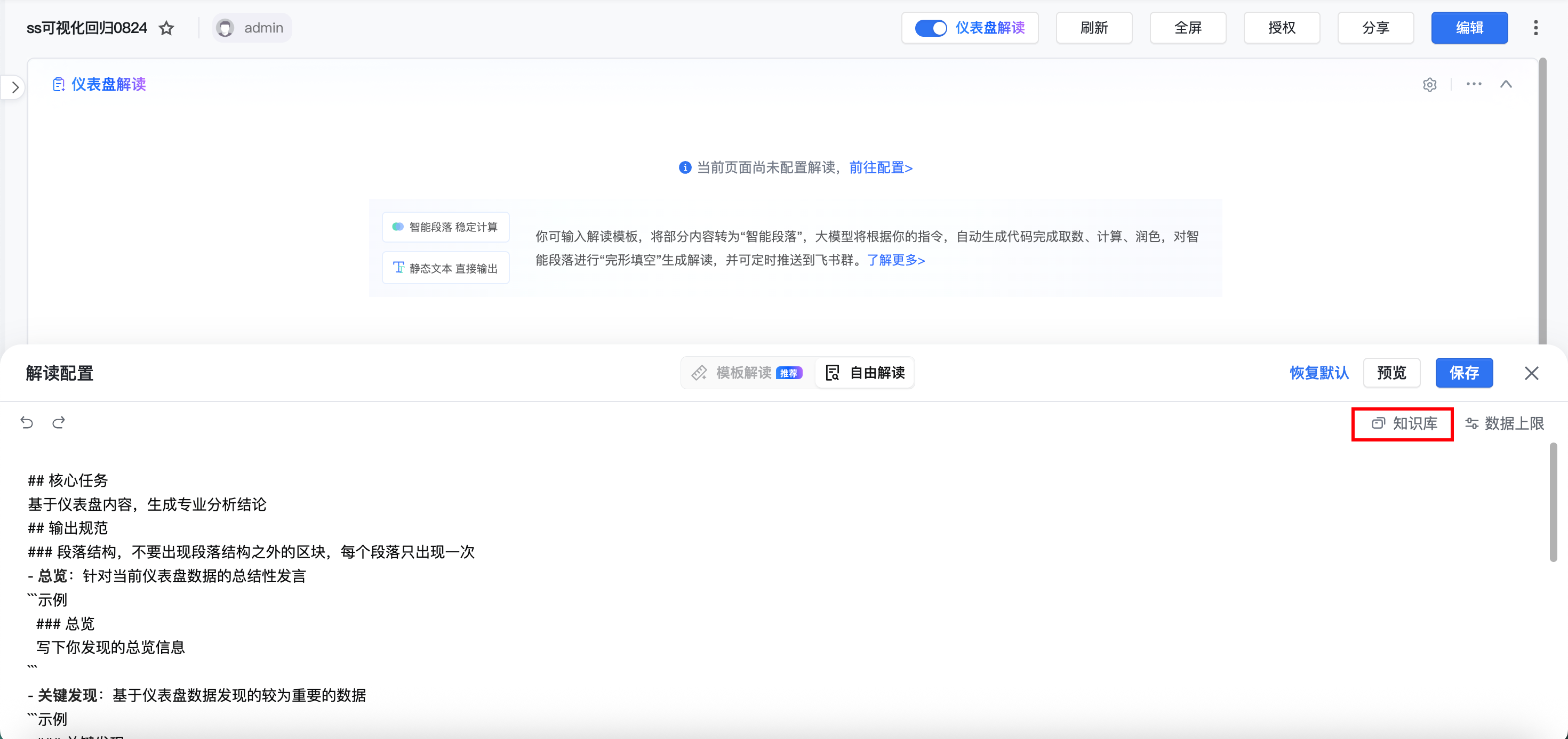The width and height of the screenshot is (1568, 739).
Task: Open the 了解更多 link
Action: tap(895, 261)
